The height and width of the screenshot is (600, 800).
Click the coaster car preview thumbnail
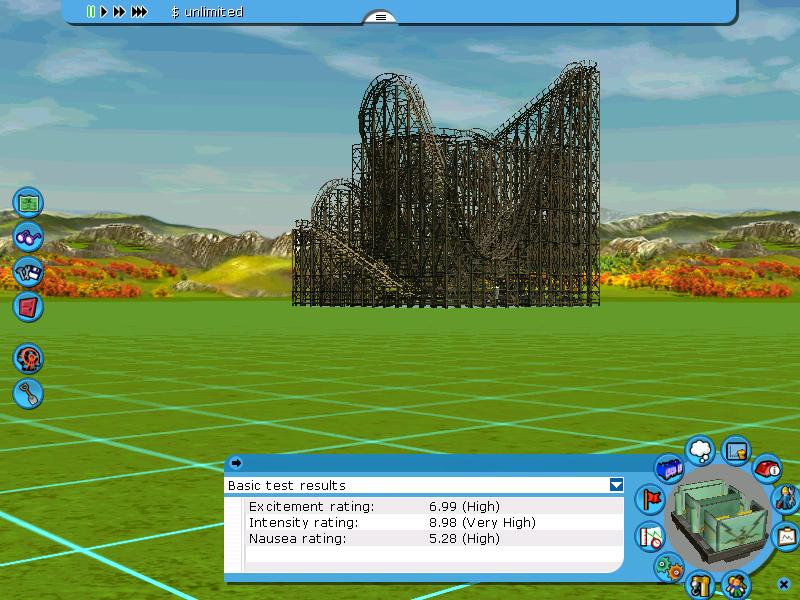click(x=719, y=518)
